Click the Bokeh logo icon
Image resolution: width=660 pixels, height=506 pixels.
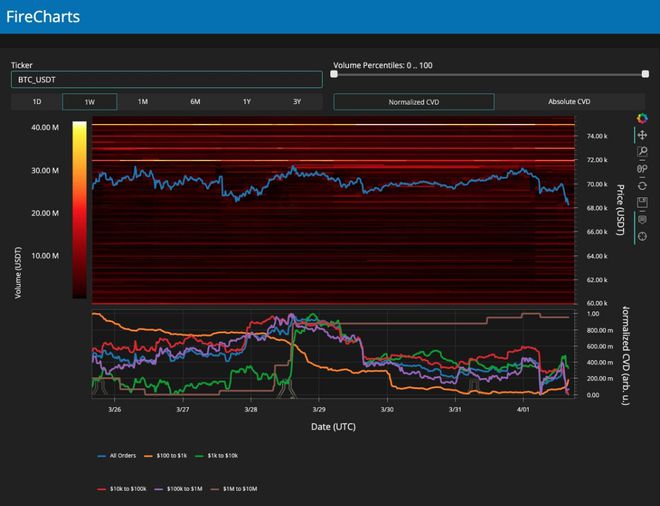pyautogui.click(x=642, y=118)
